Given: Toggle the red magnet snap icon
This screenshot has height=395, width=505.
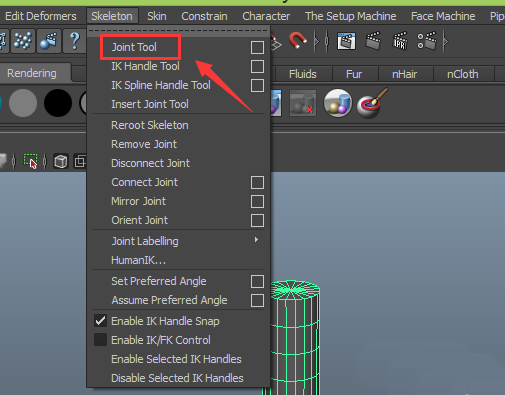Looking at the screenshot, I should click(x=298, y=40).
